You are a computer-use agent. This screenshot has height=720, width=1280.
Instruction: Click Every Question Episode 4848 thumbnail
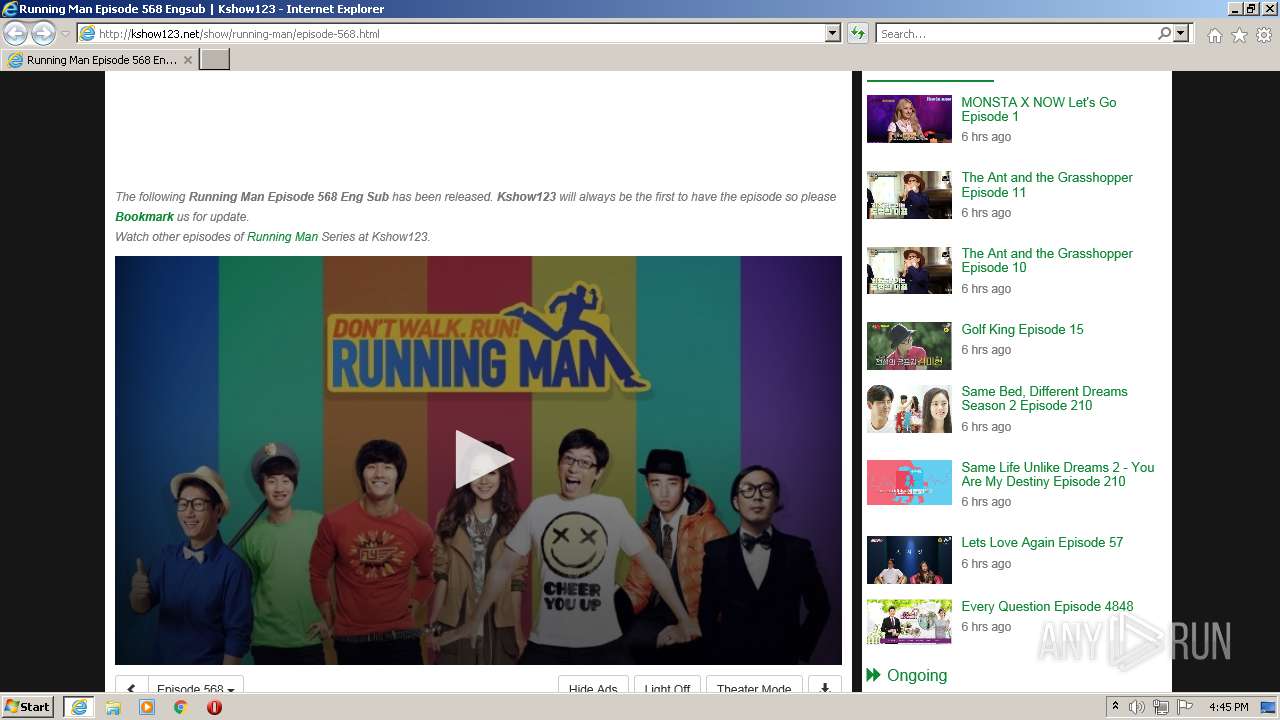(909, 622)
